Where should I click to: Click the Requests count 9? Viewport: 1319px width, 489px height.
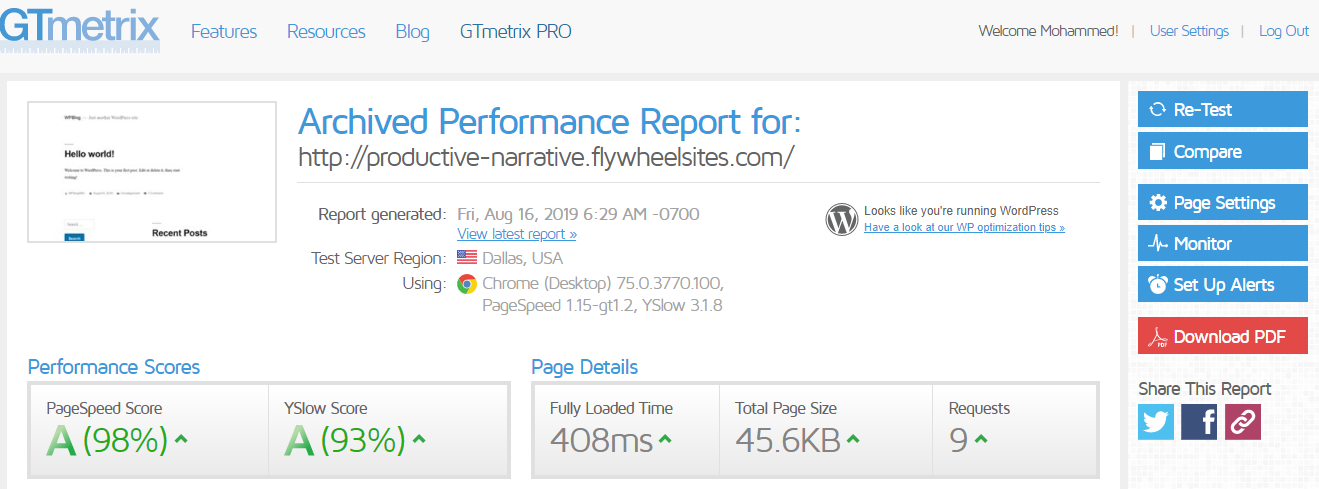[959, 440]
